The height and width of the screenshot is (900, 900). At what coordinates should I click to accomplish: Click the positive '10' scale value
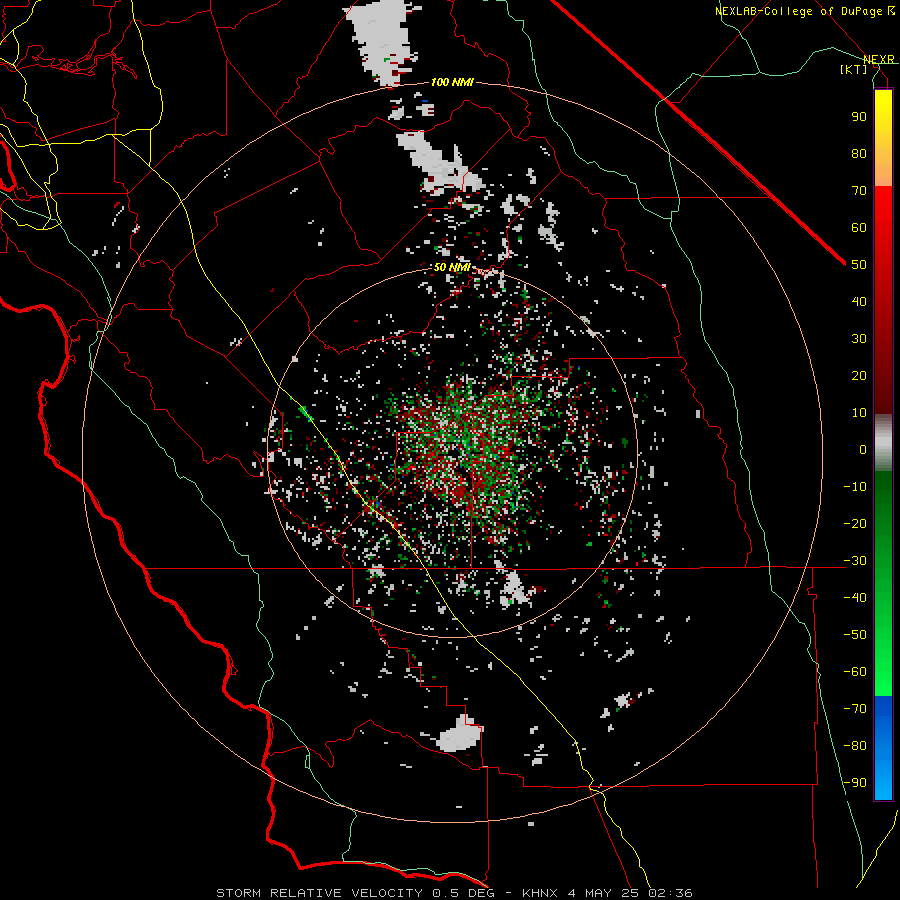point(859,413)
